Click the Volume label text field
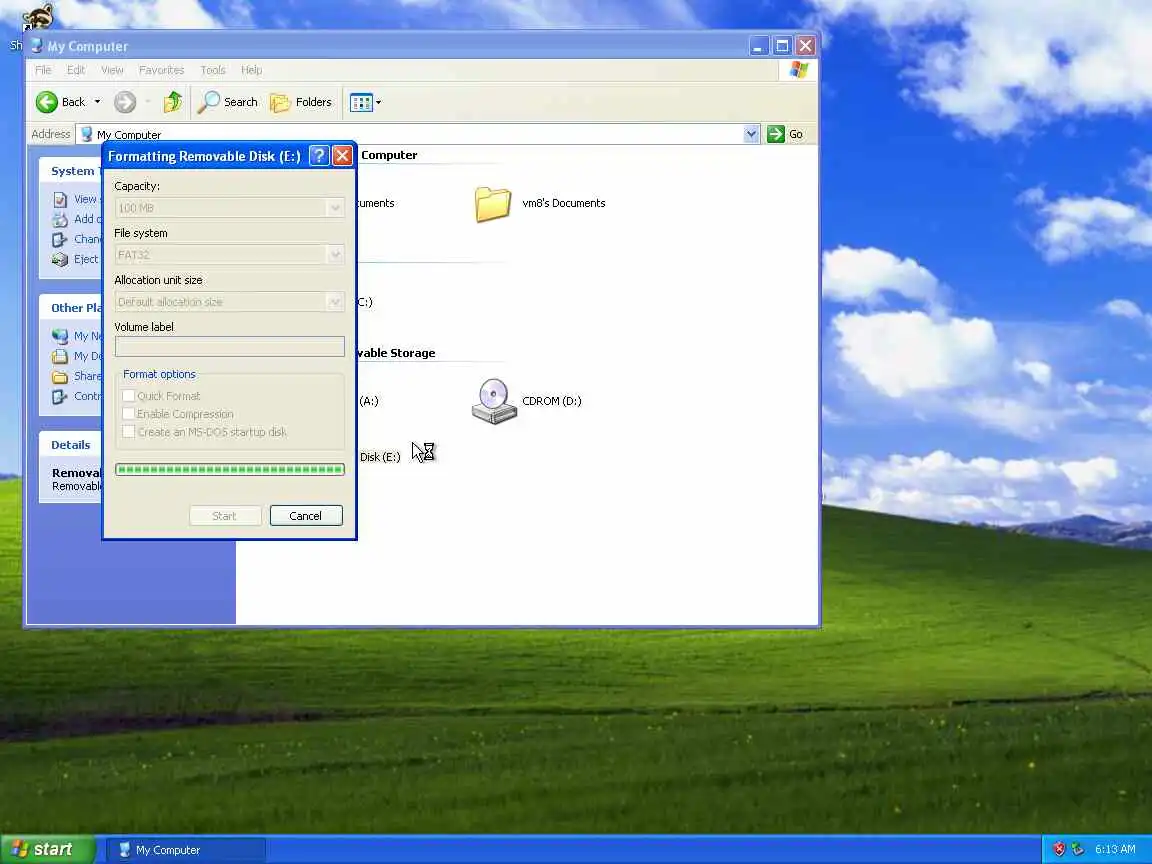This screenshot has width=1152, height=864. [x=229, y=347]
